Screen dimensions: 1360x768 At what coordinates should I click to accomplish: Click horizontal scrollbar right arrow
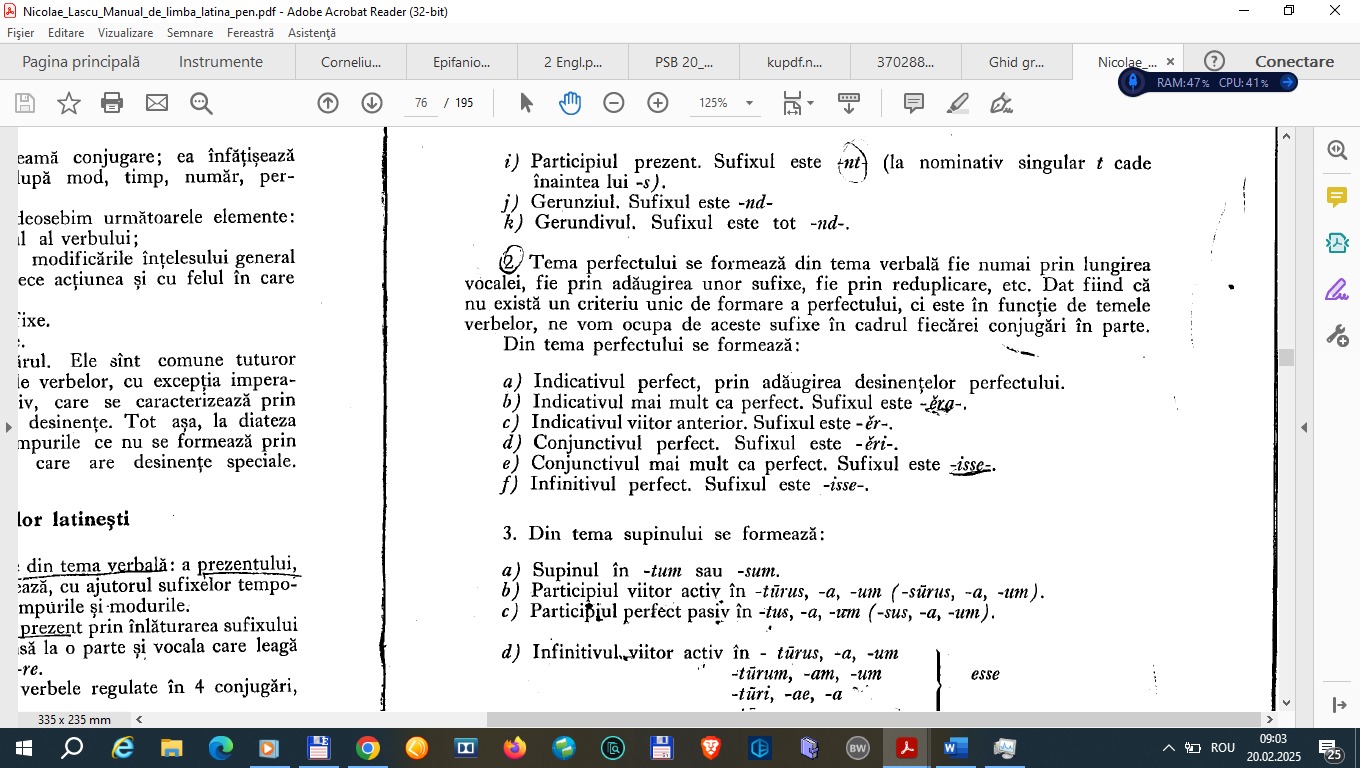coord(1270,719)
